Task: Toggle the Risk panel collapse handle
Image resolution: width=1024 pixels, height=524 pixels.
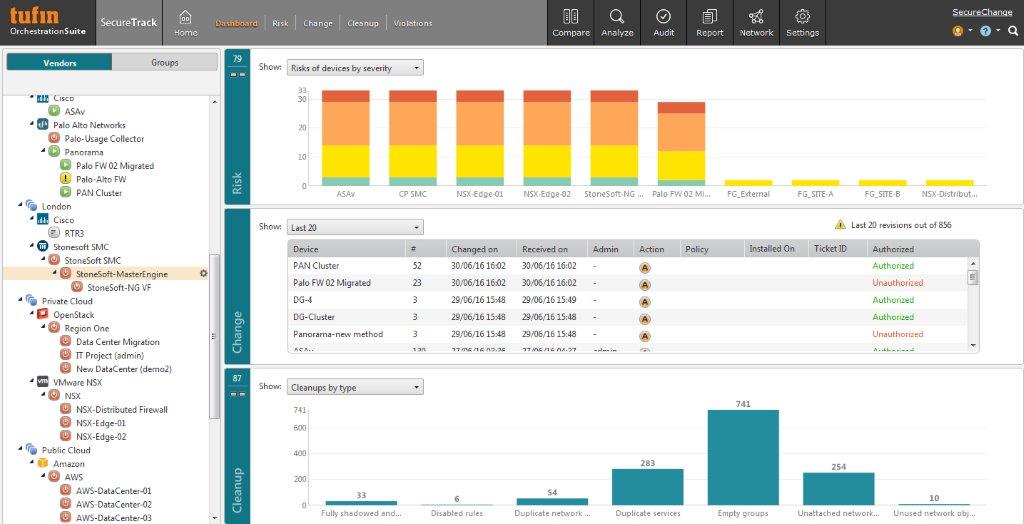Action: [x=237, y=74]
